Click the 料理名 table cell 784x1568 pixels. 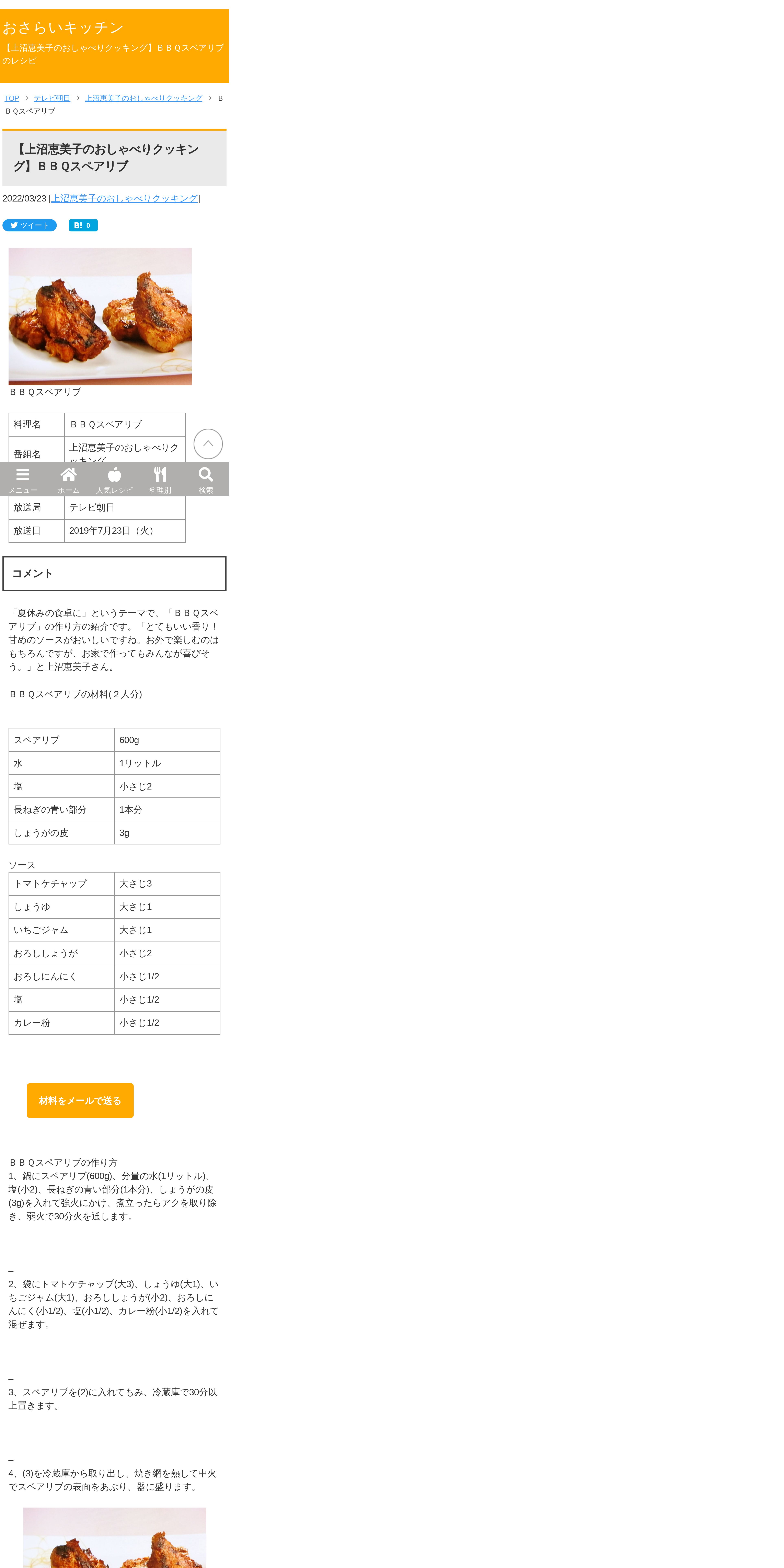[x=36, y=424]
